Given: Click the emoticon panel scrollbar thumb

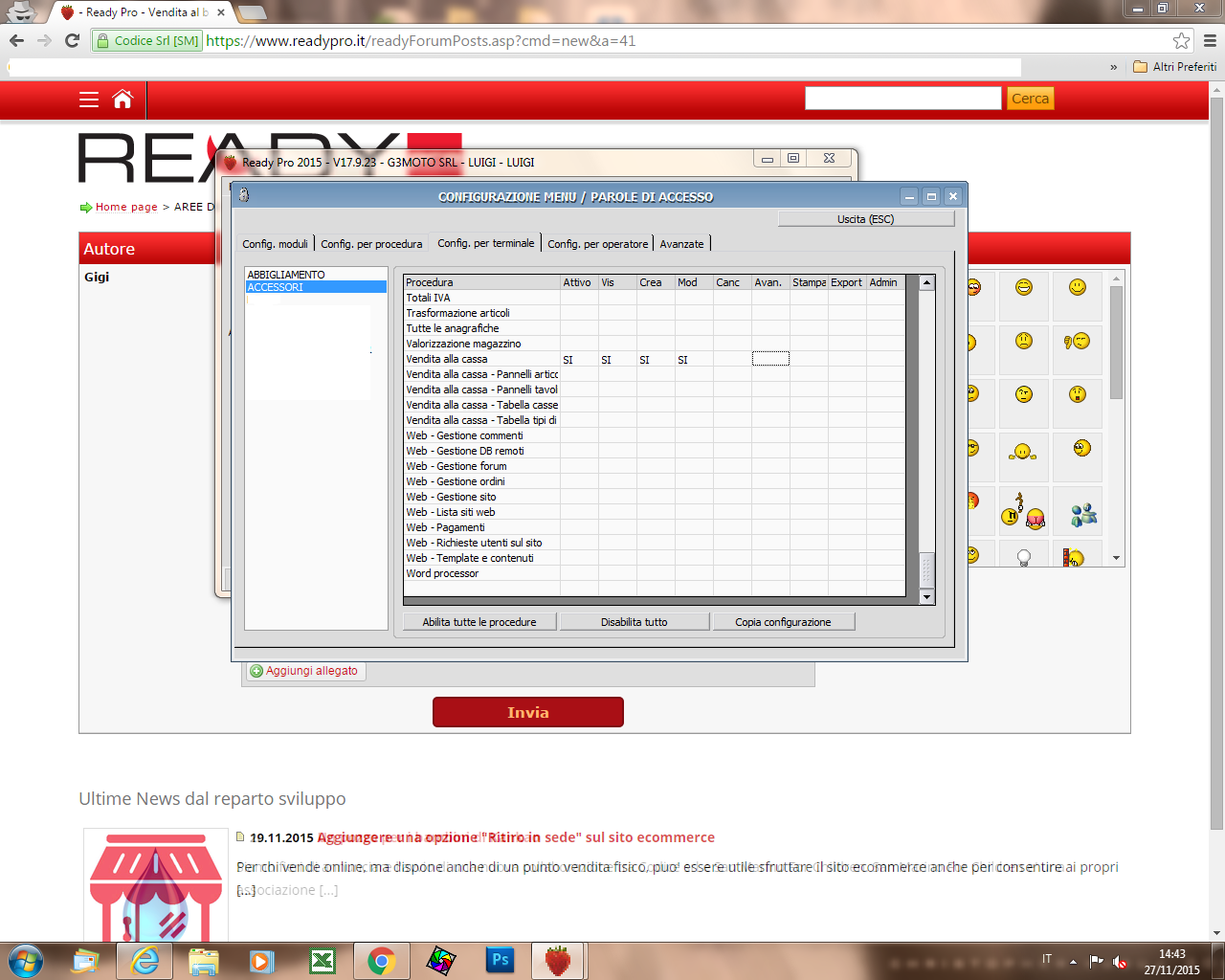Looking at the screenshot, I should (x=1117, y=343).
